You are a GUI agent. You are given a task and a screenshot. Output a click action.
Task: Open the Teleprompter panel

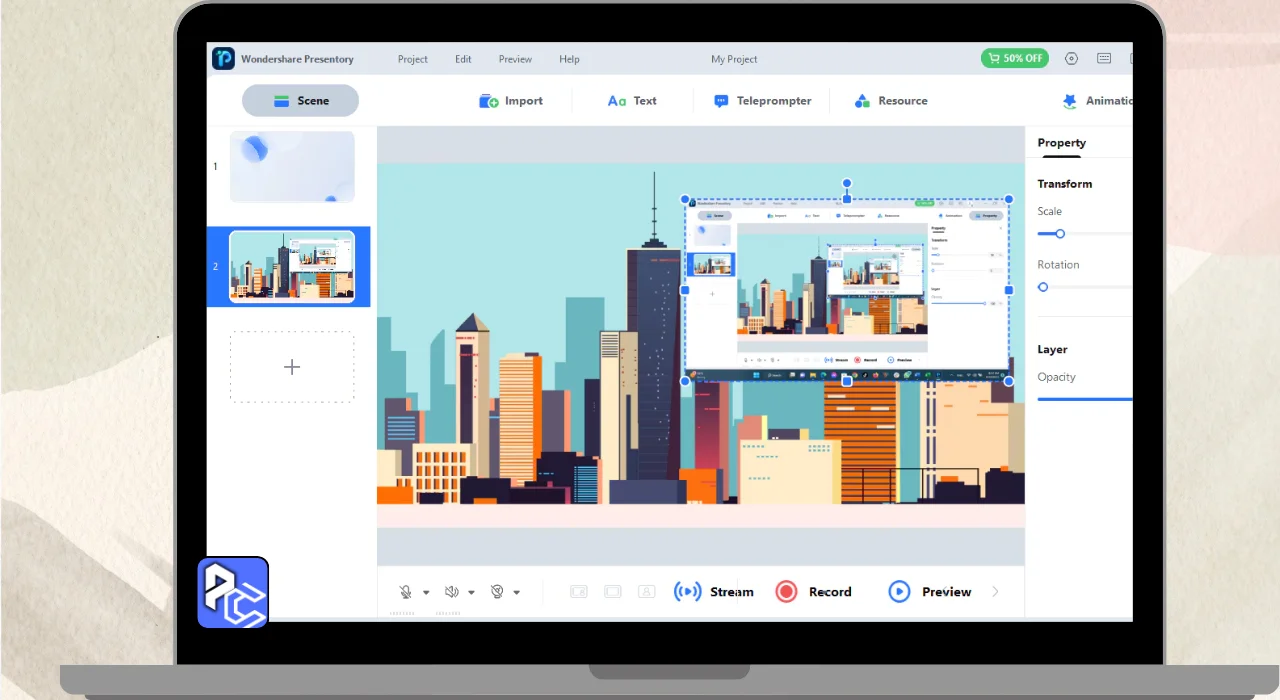point(762,101)
